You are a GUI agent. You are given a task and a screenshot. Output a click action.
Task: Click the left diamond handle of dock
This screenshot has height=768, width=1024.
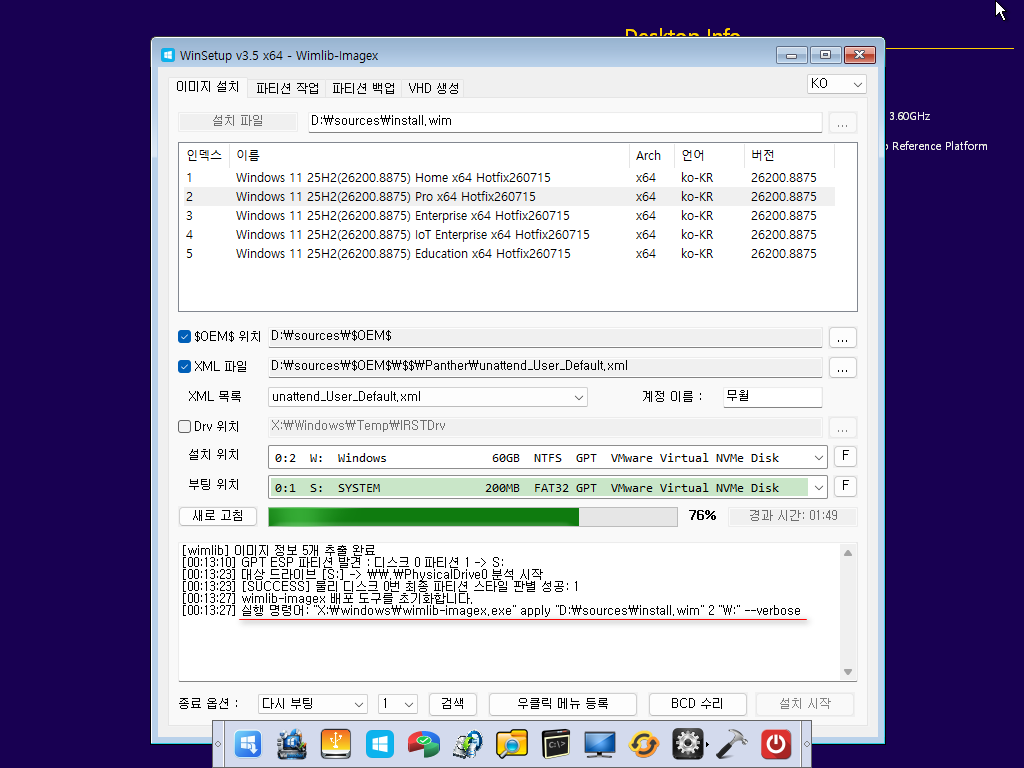218,744
